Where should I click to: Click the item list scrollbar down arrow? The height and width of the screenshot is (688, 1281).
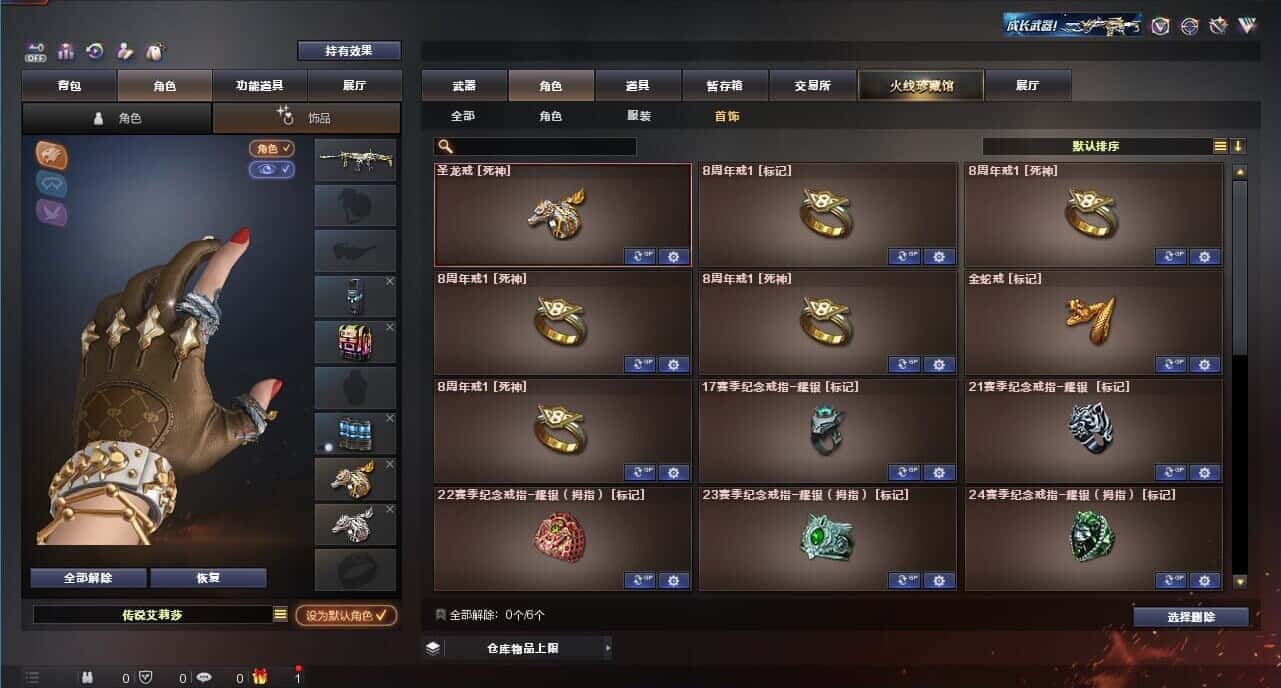[x=1240, y=580]
